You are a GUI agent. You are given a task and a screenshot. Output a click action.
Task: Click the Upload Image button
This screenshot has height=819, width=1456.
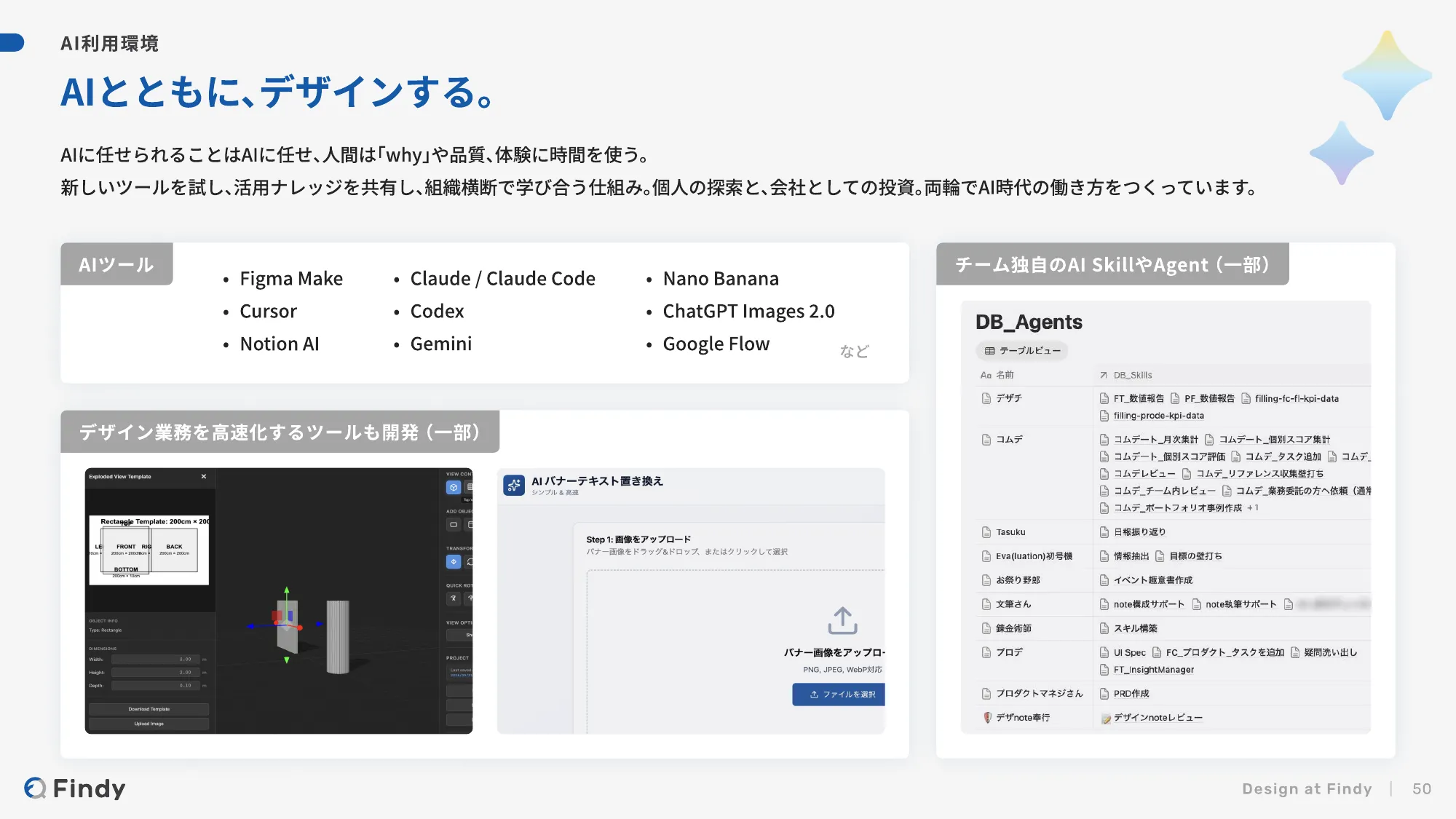click(149, 724)
